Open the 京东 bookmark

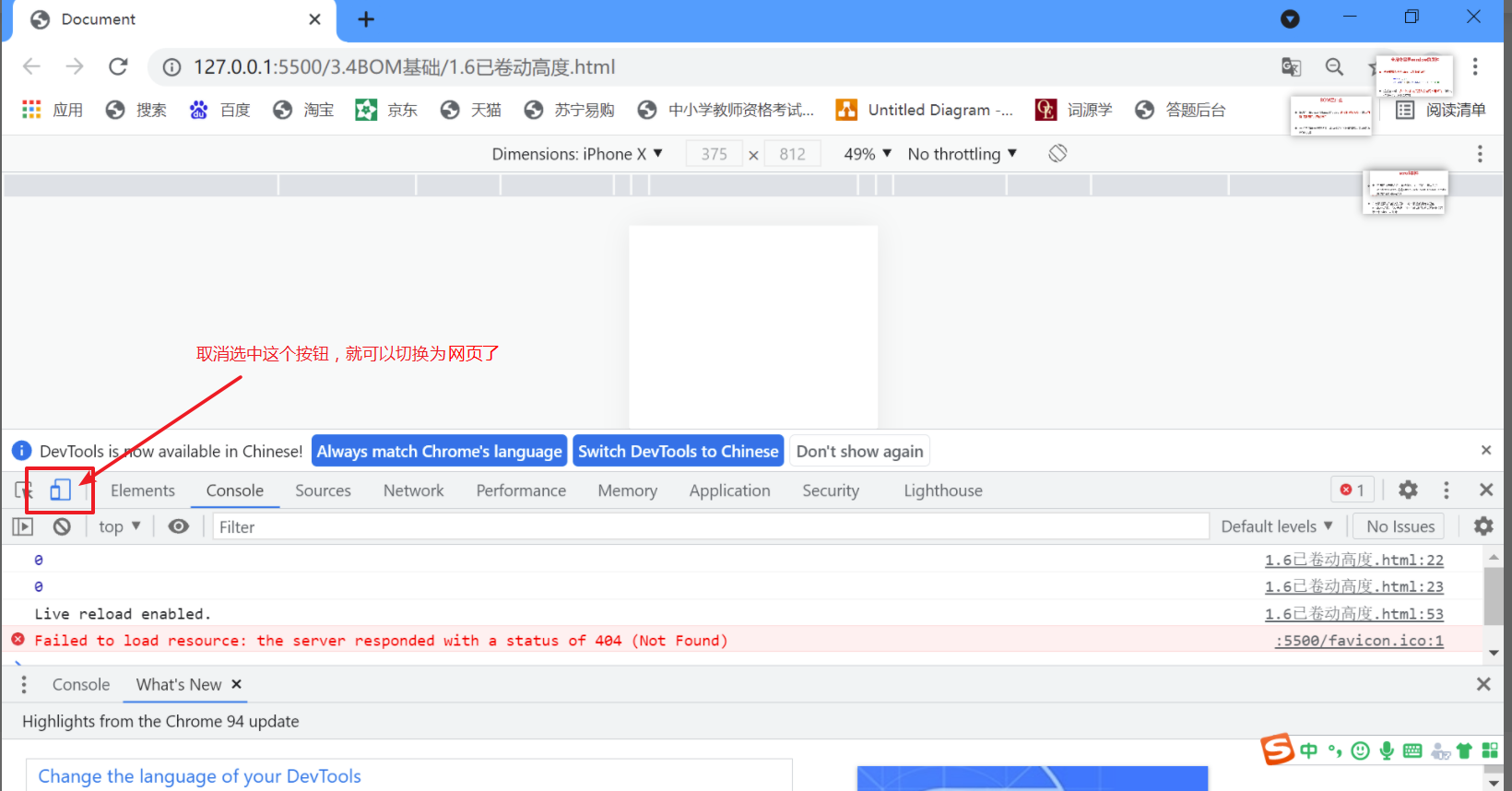coord(387,110)
